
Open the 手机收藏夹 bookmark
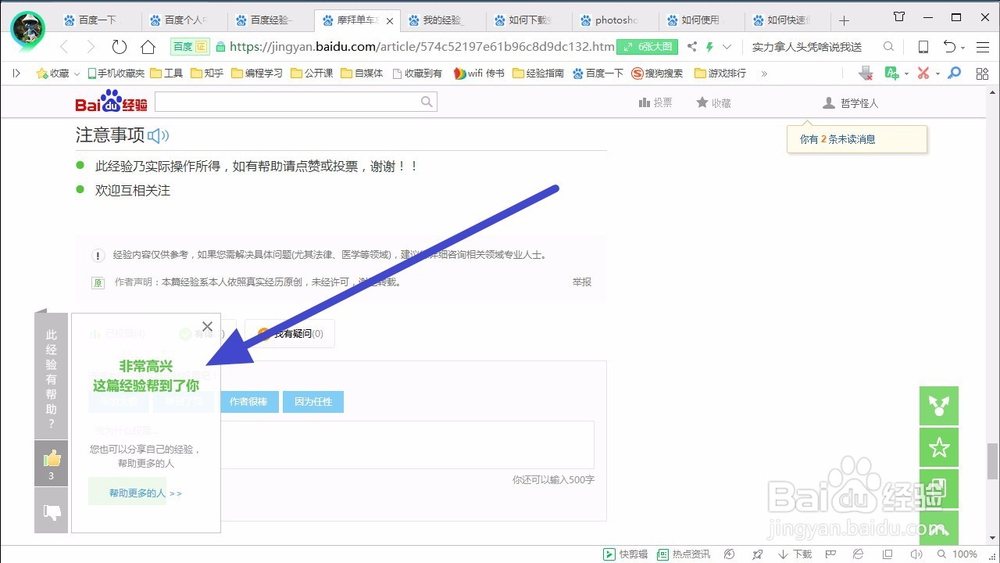(x=116, y=73)
